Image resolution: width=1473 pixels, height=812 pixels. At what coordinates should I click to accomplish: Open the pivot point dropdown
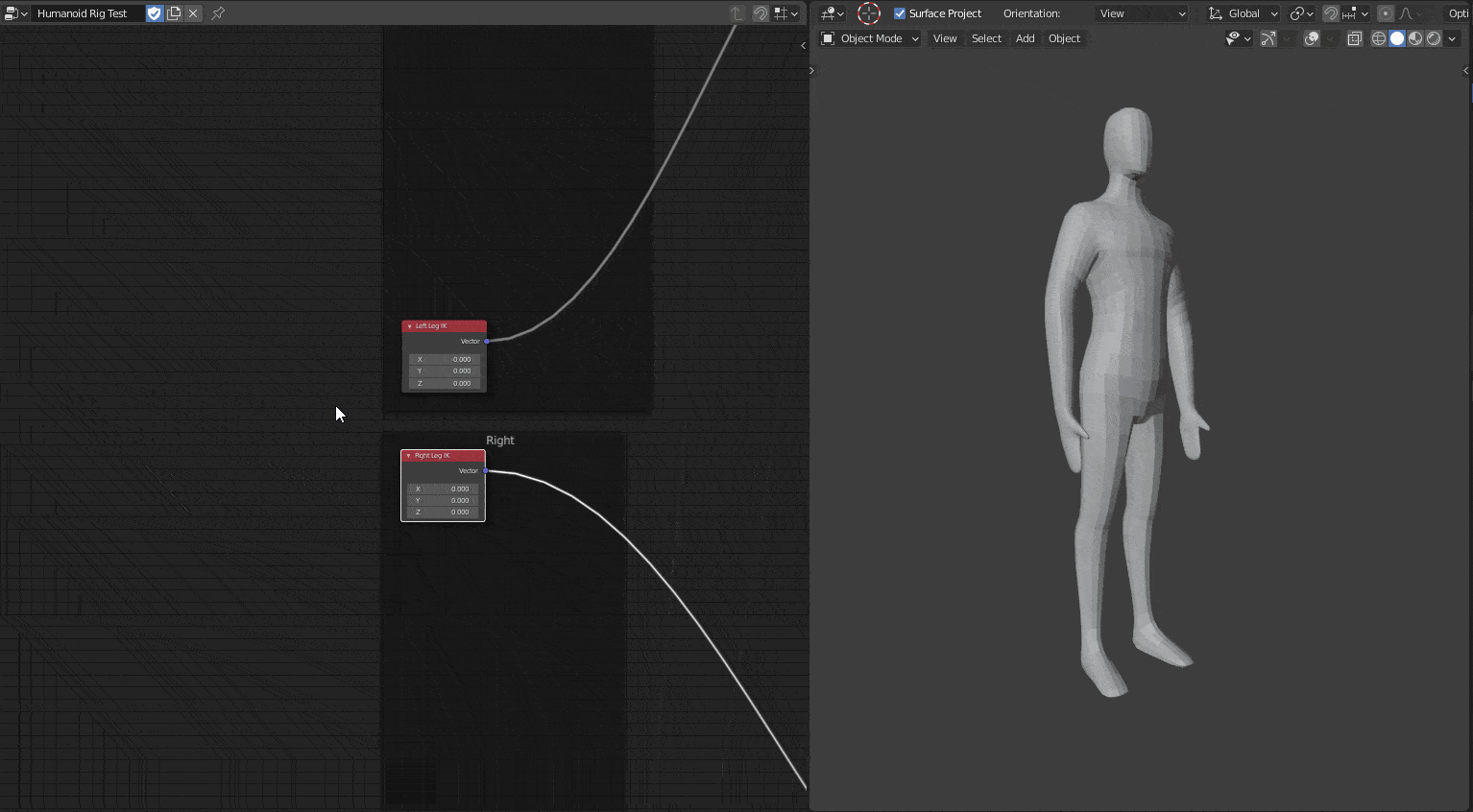click(x=1301, y=13)
